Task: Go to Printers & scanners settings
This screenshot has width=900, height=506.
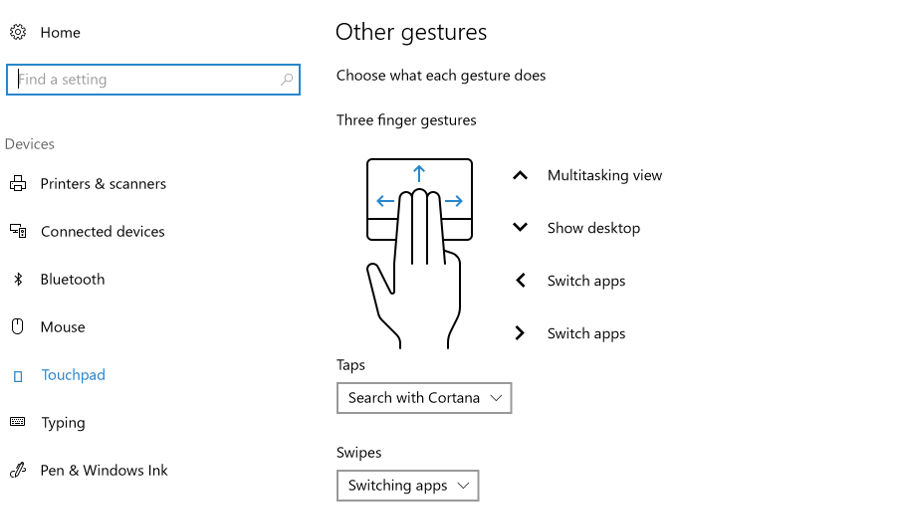Action: [103, 184]
